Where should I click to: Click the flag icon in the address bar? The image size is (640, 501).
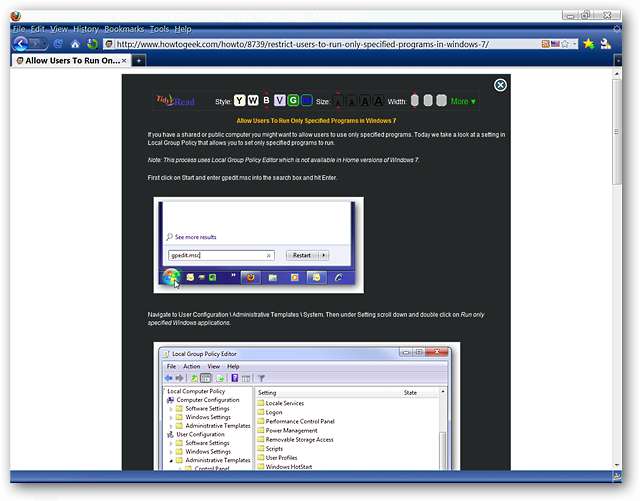coord(555,44)
